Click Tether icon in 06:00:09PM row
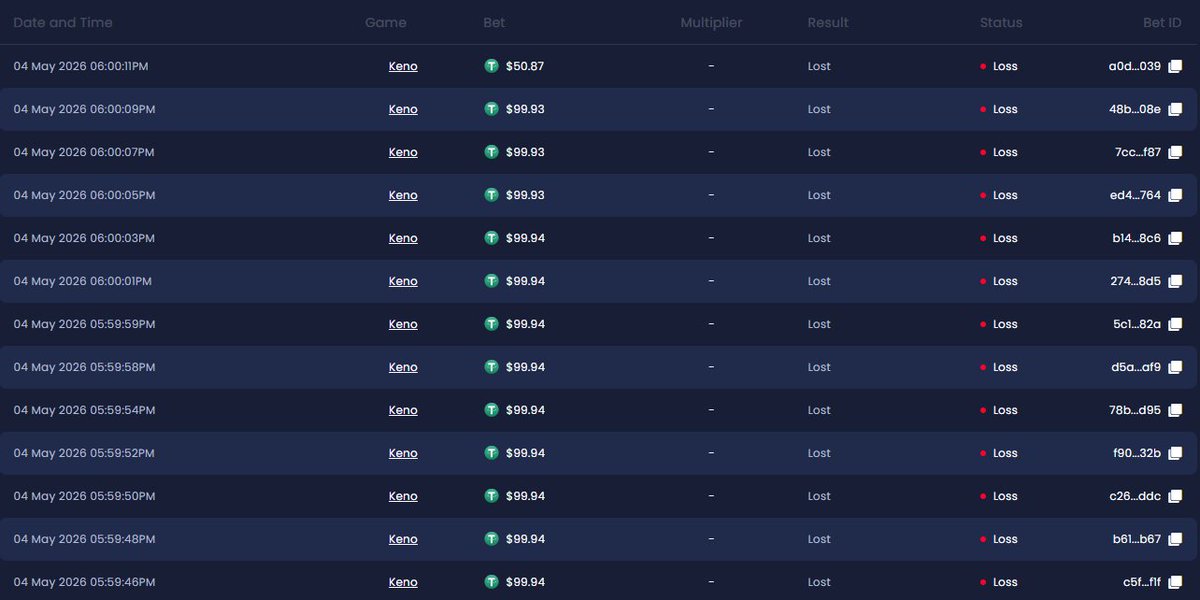 (x=491, y=109)
